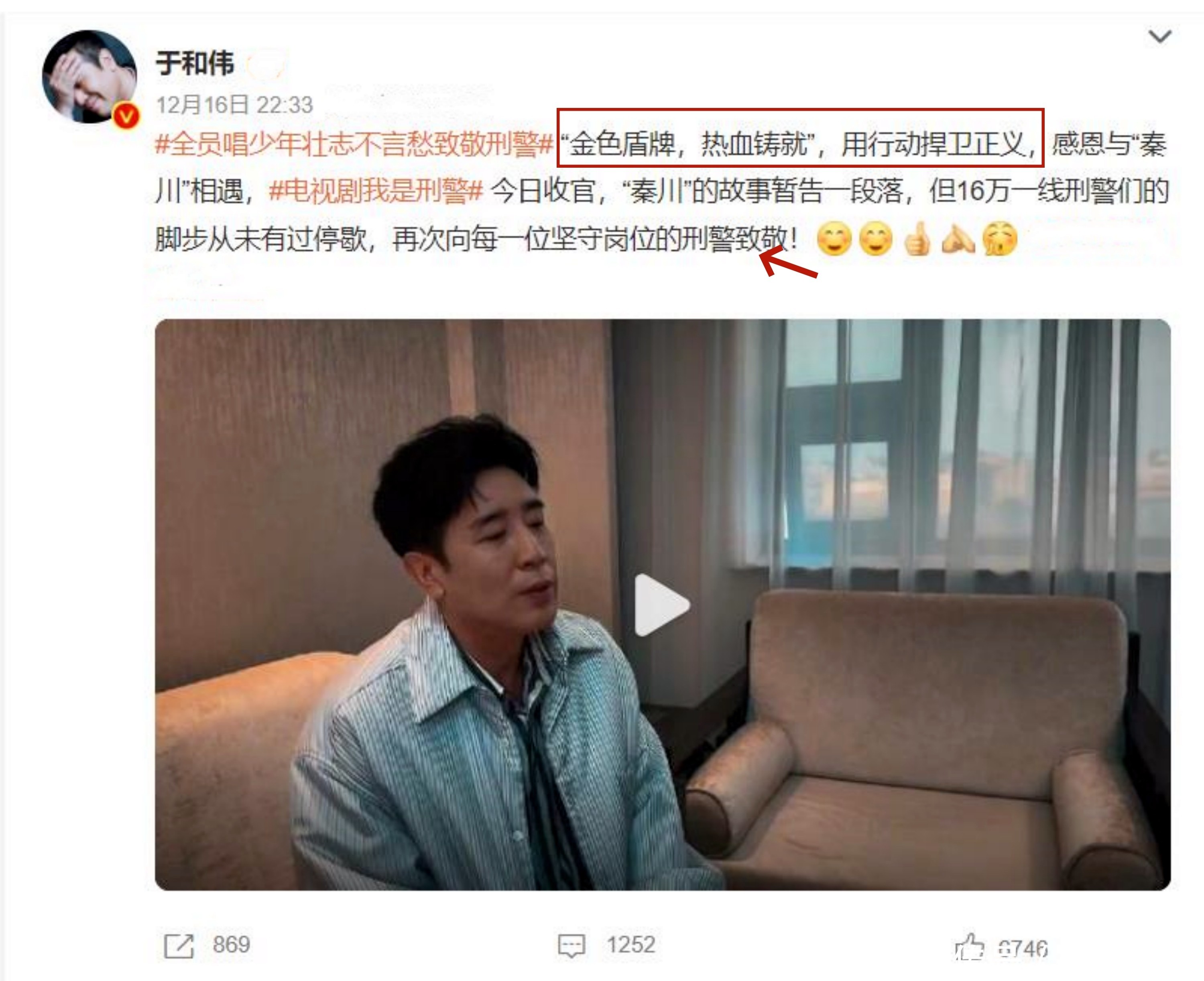
Task: Click the 12月16日 22:33 post timestamp
Action: tap(234, 105)
